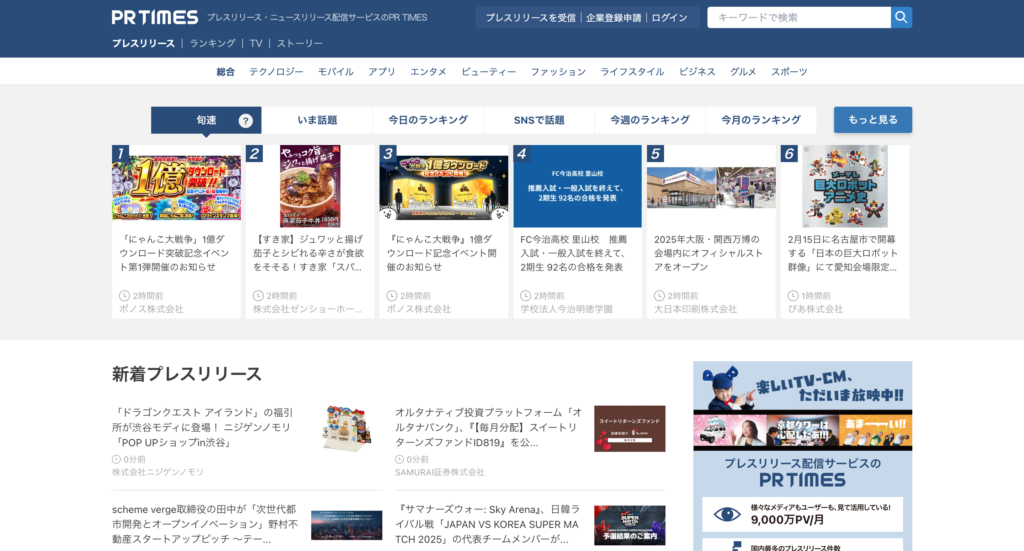Viewport: 1024px width, 551px height.
Task: Open rank 6 巨大ロボット thumbnail
Action: (x=845, y=186)
